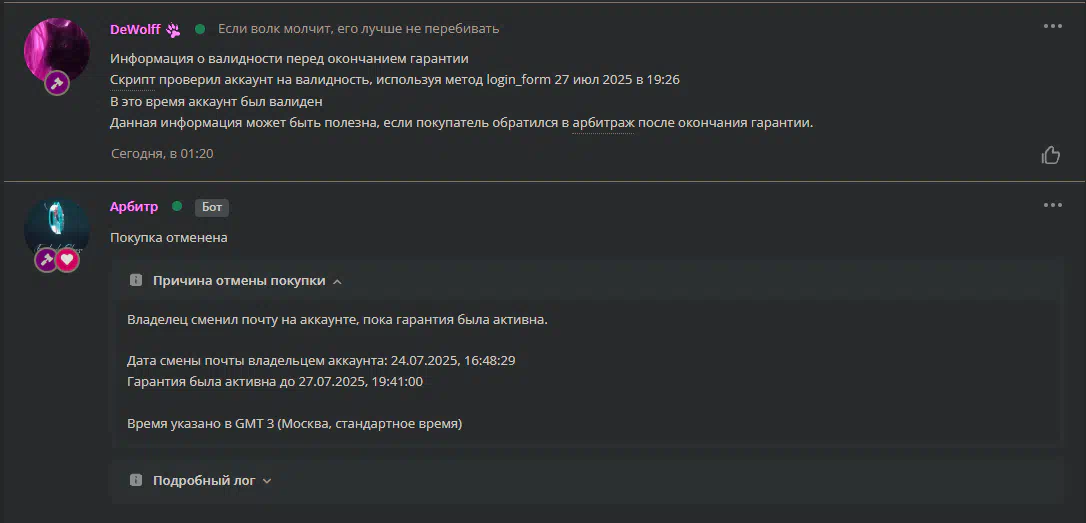Expand the Подробный лог section

(x=203, y=480)
